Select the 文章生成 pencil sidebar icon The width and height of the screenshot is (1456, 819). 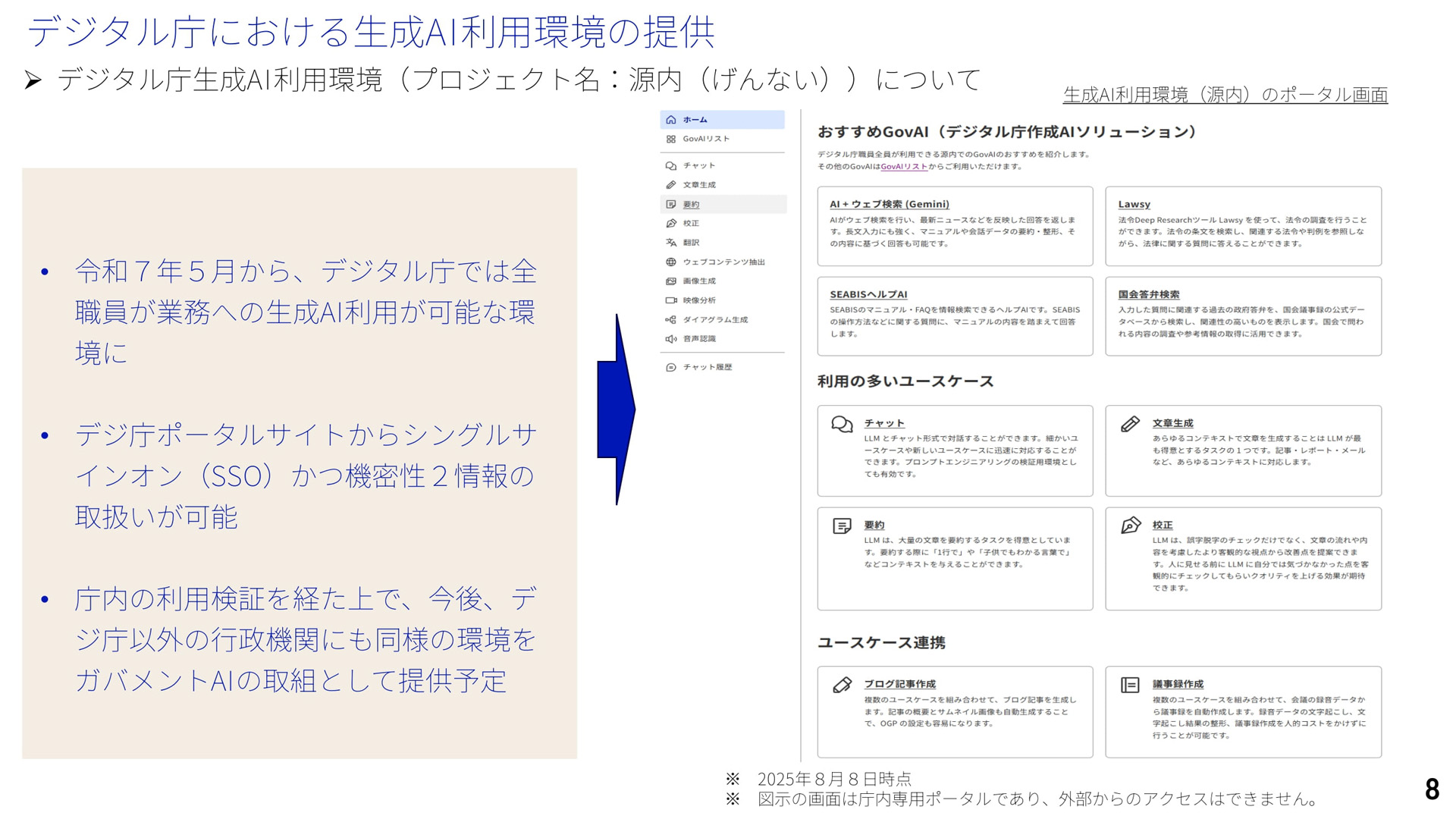pyautogui.click(x=670, y=185)
